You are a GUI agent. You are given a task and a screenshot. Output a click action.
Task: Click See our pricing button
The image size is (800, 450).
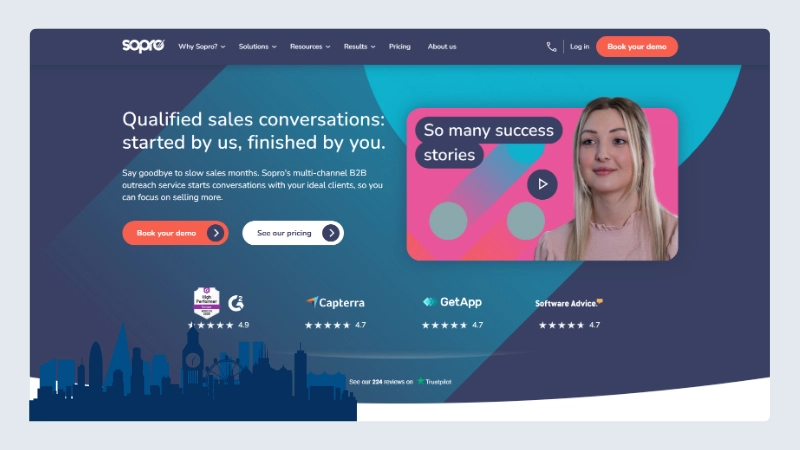click(x=293, y=233)
